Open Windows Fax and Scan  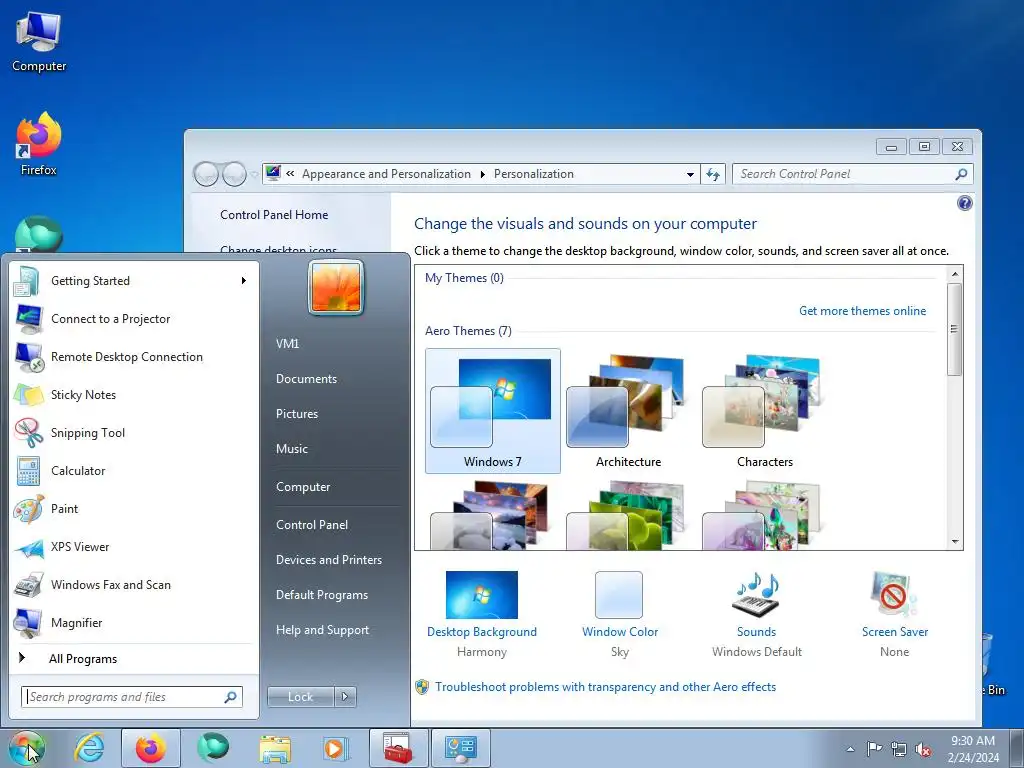(x=134, y=584)
